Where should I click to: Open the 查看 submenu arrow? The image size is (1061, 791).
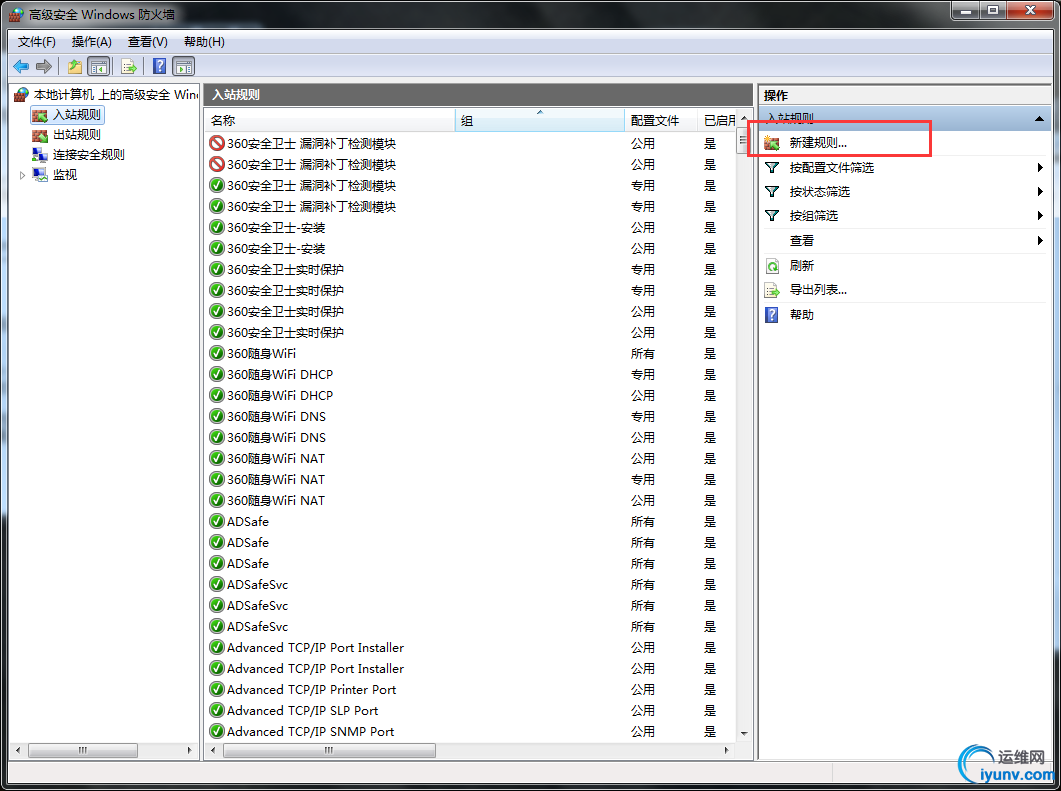[1040, 240]
